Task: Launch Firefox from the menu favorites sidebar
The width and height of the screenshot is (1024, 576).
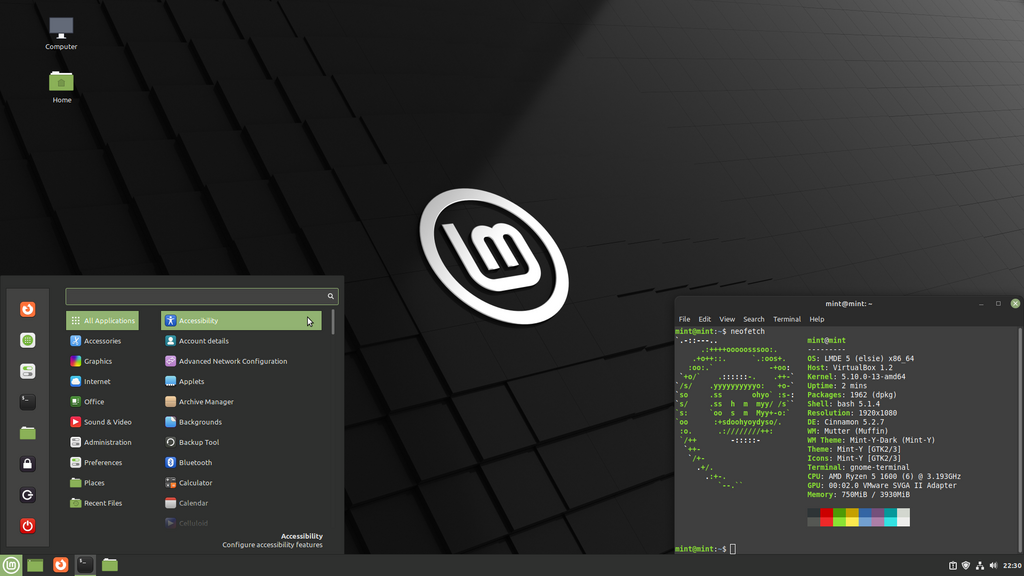Action: click(x=27, y=309)
